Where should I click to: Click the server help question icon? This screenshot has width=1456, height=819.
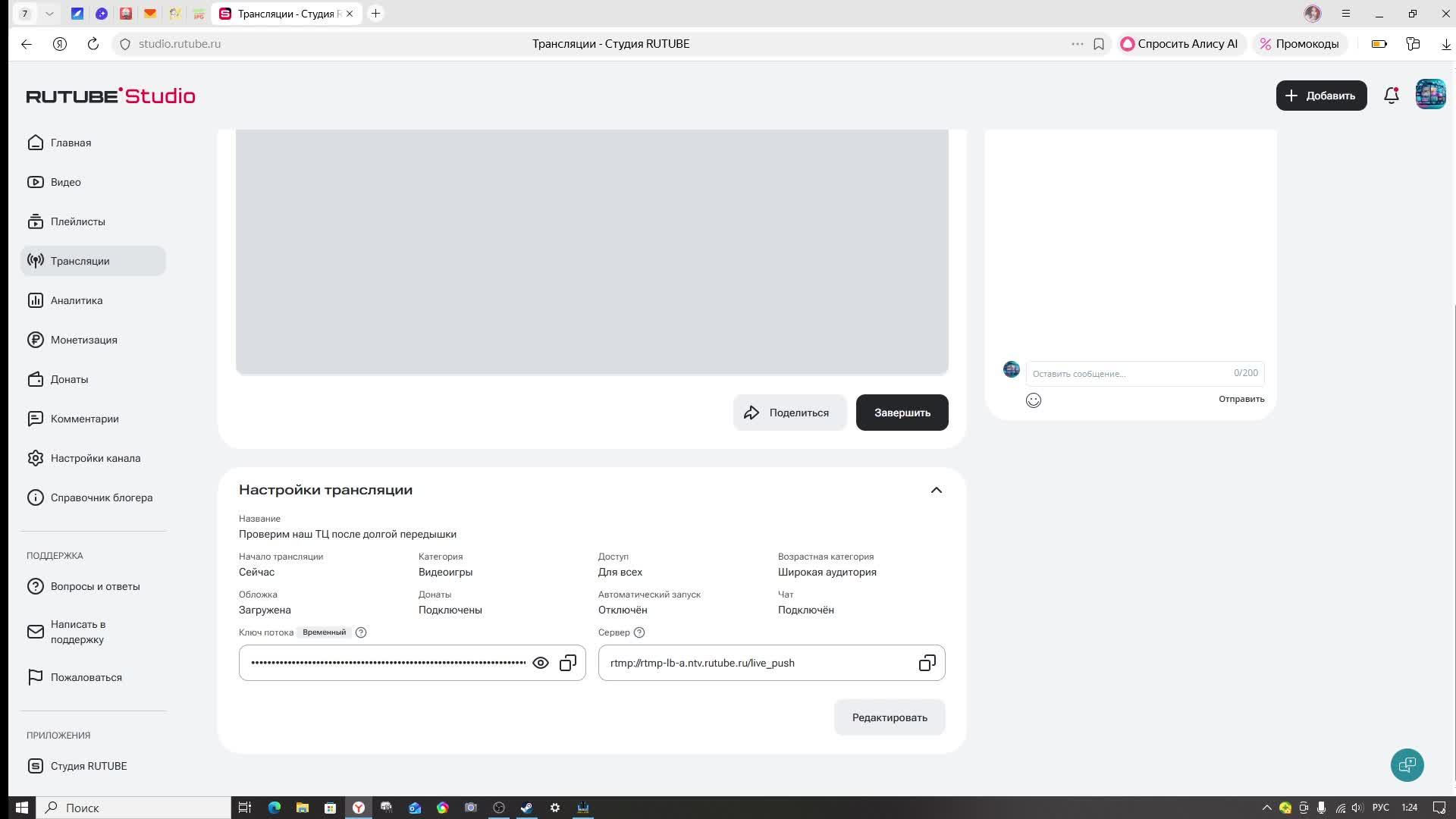(x=639, y=632)
